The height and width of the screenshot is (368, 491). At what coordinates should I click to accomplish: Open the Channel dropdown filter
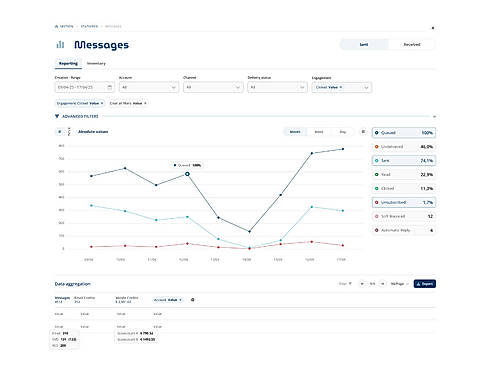213,87
